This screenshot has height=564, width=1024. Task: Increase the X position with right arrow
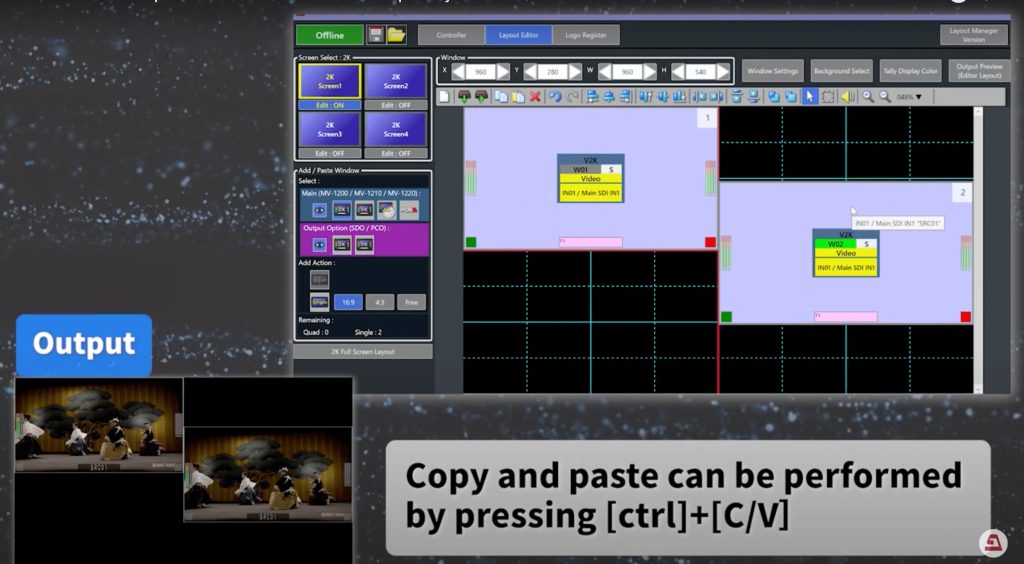505,71
